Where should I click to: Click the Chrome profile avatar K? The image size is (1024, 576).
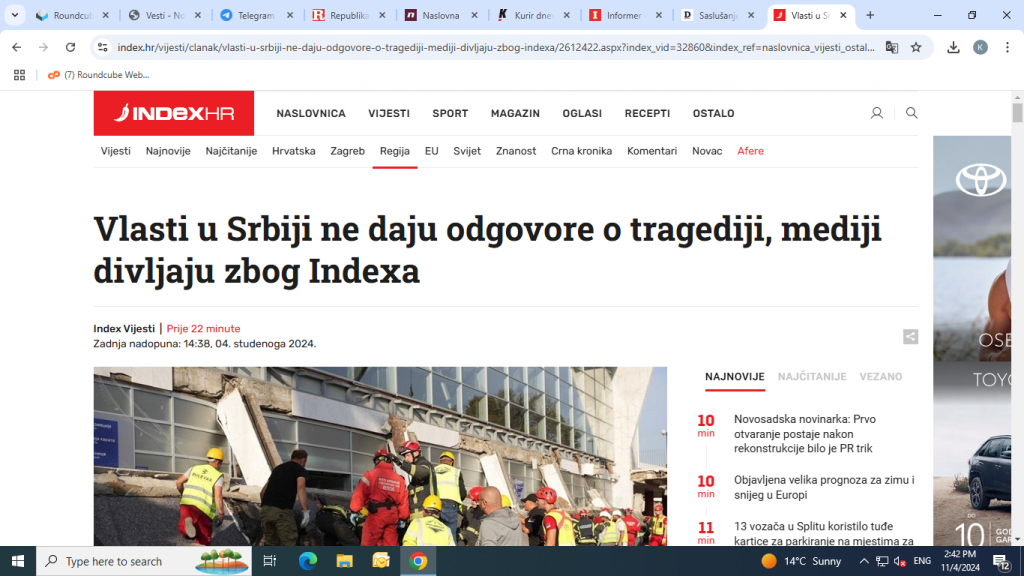[981, 47]
